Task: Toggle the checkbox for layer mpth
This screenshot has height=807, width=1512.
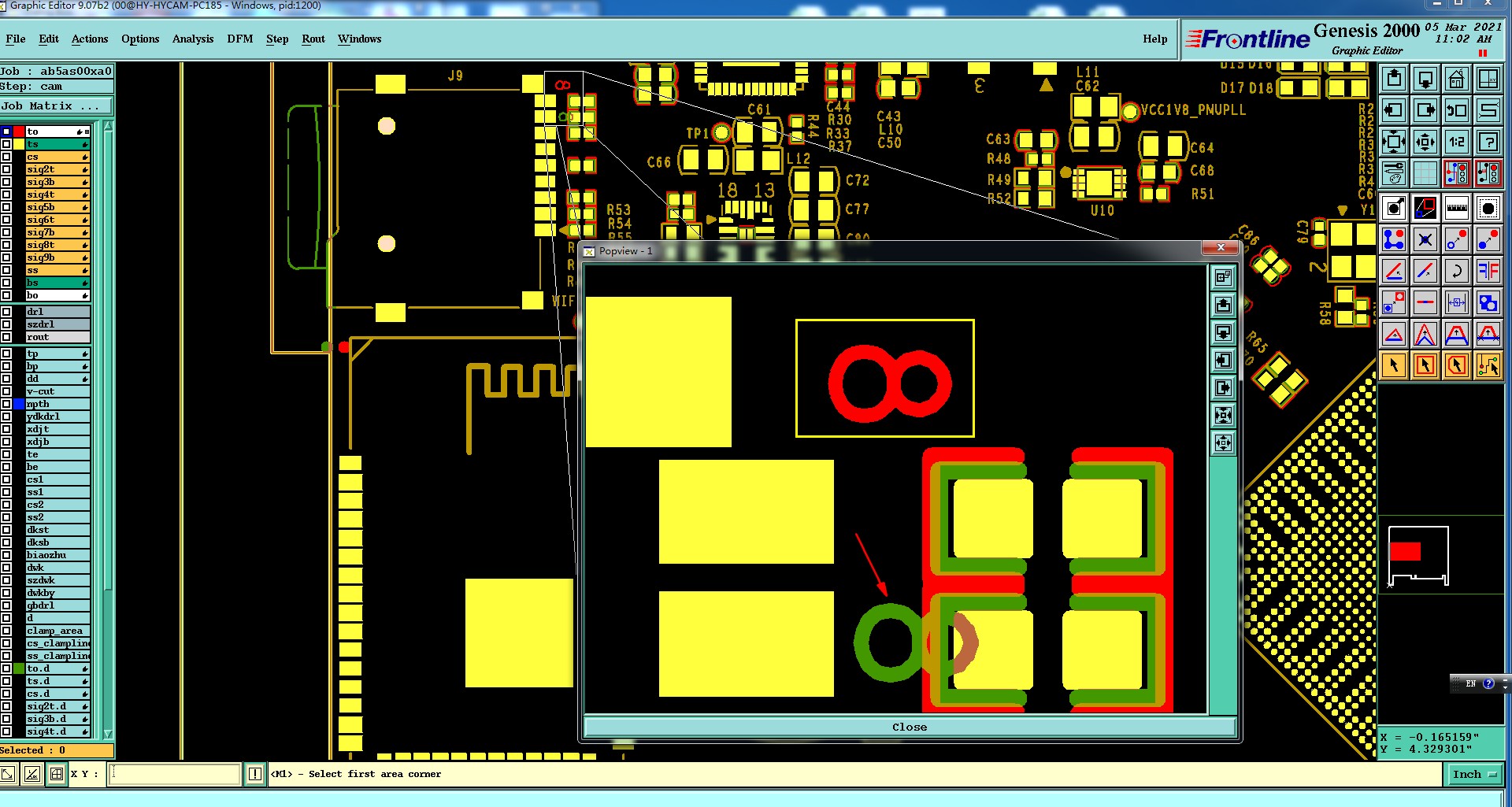Action: click(x=6, y=404)
